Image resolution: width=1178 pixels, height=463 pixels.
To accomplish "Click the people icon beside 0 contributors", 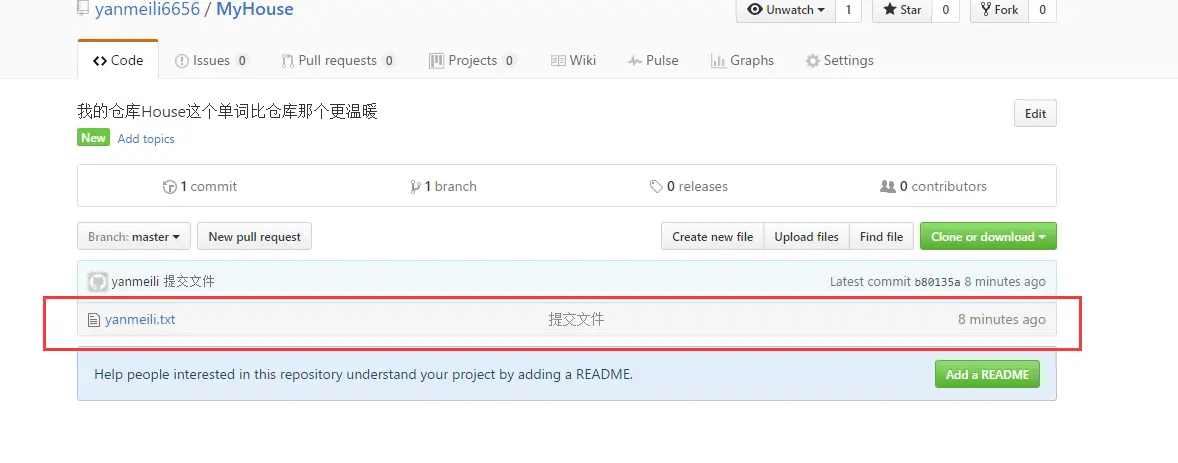I will point(888,186).
